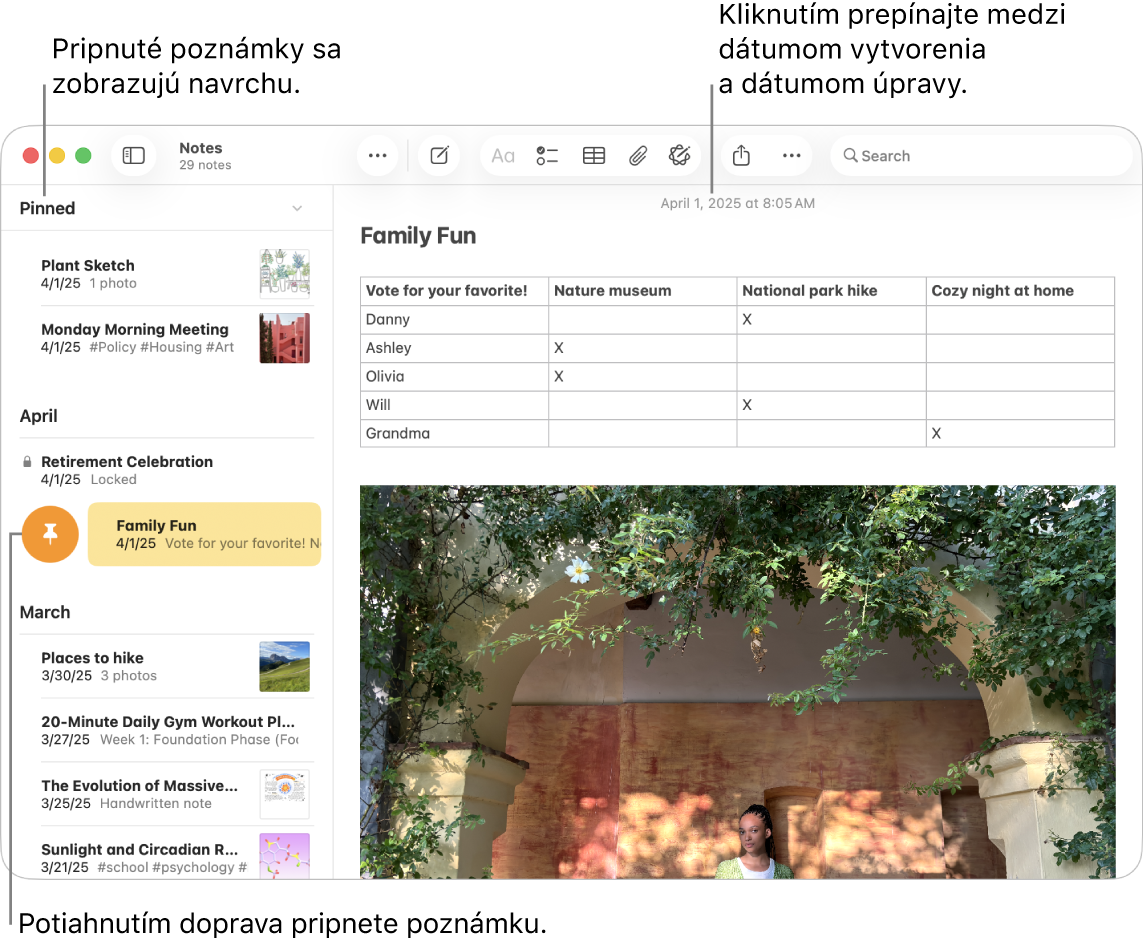The height and width of the screenshot is (942, 1144).
Task: Insert a checklist using the checklist icon
Action: point(547,156)
